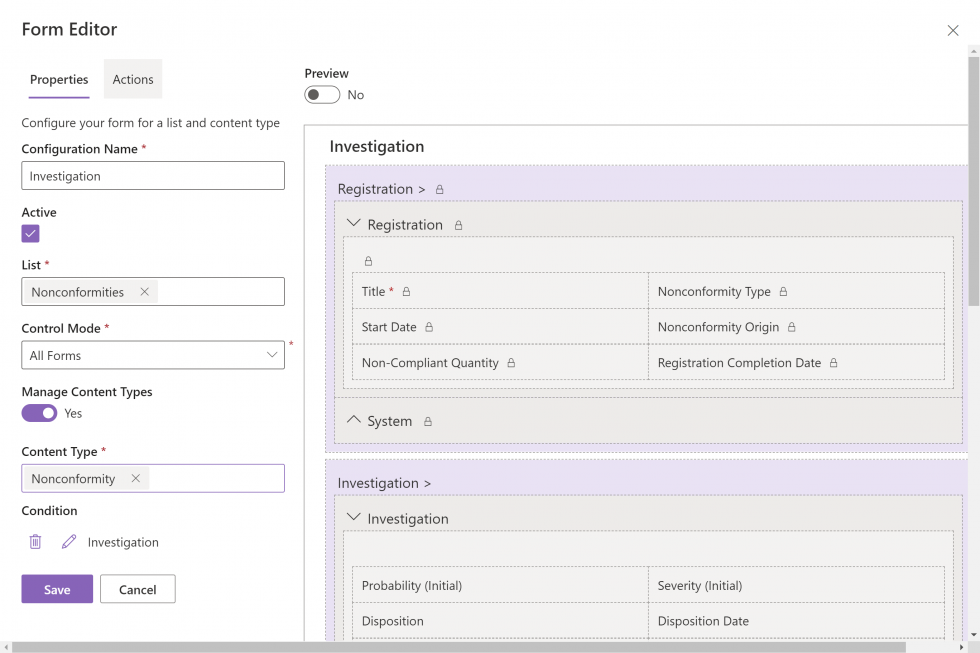Edit the Investigation condition

coord(68,541)
